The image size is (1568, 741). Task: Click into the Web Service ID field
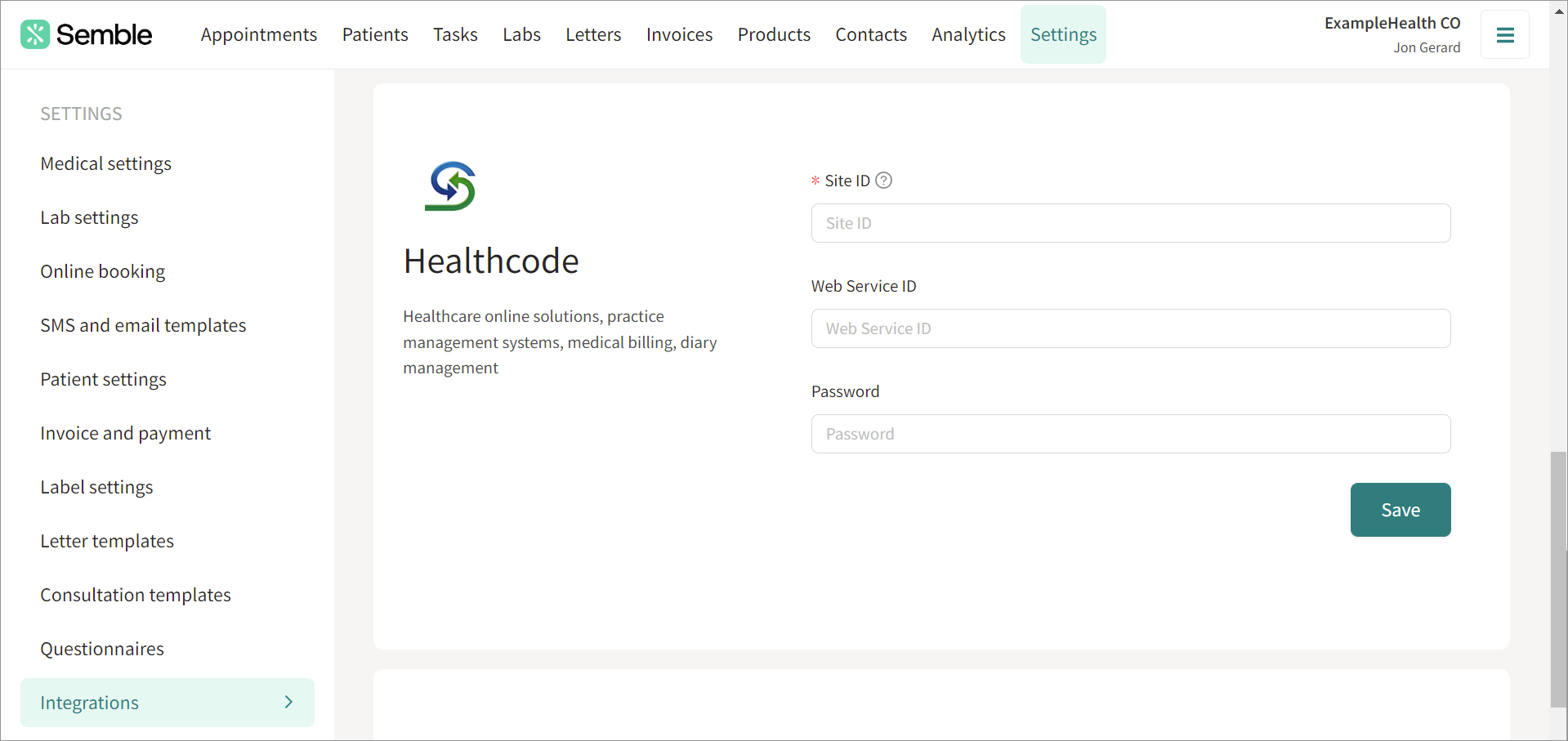pos(1131,328)
